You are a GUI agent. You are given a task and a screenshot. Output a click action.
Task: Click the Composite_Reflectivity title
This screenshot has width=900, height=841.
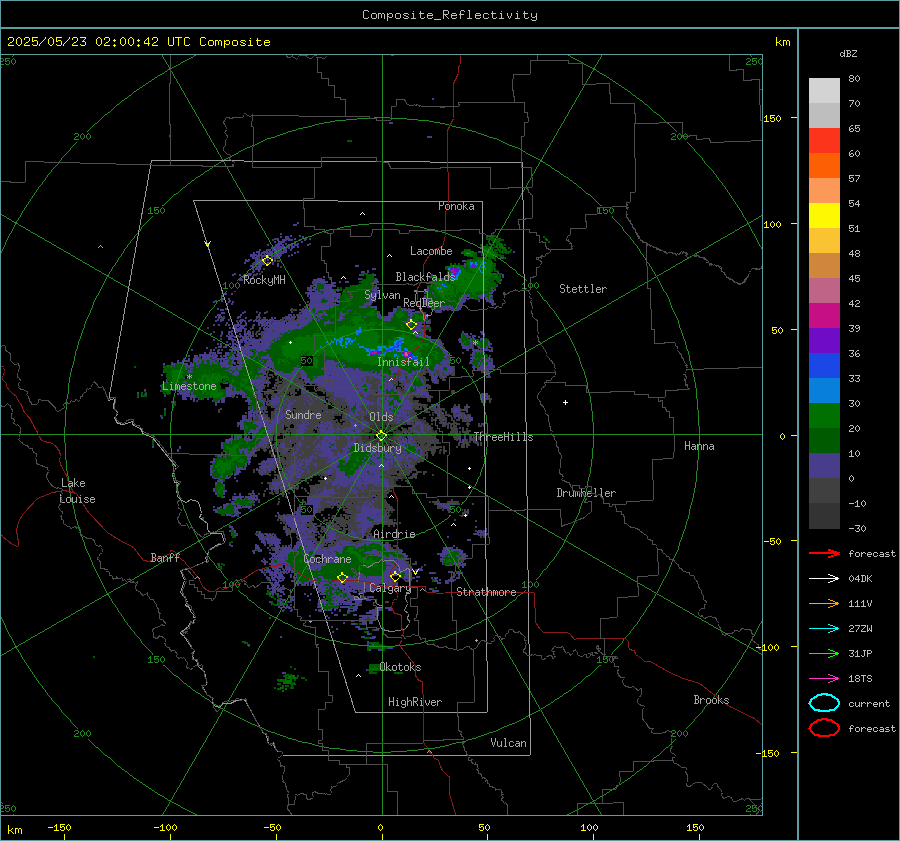click(x=450, y=15)
